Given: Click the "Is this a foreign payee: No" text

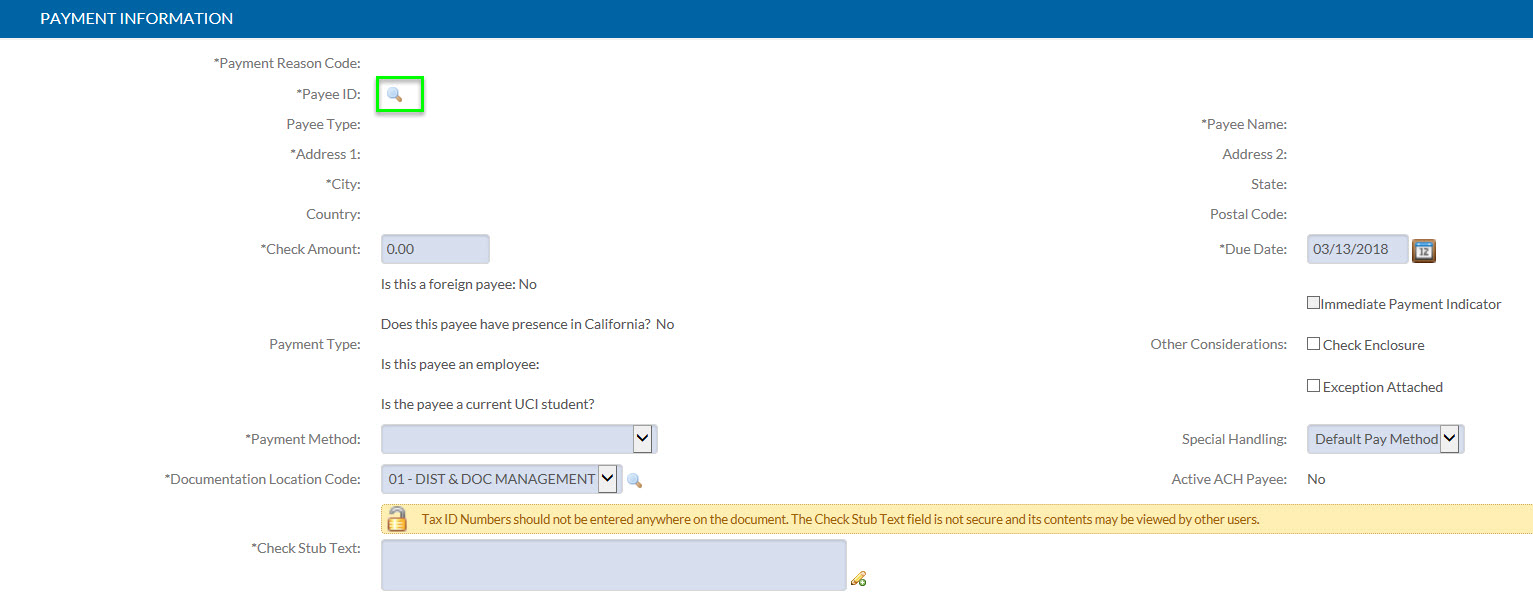Looking at the screenshot, I should [459, 284].
